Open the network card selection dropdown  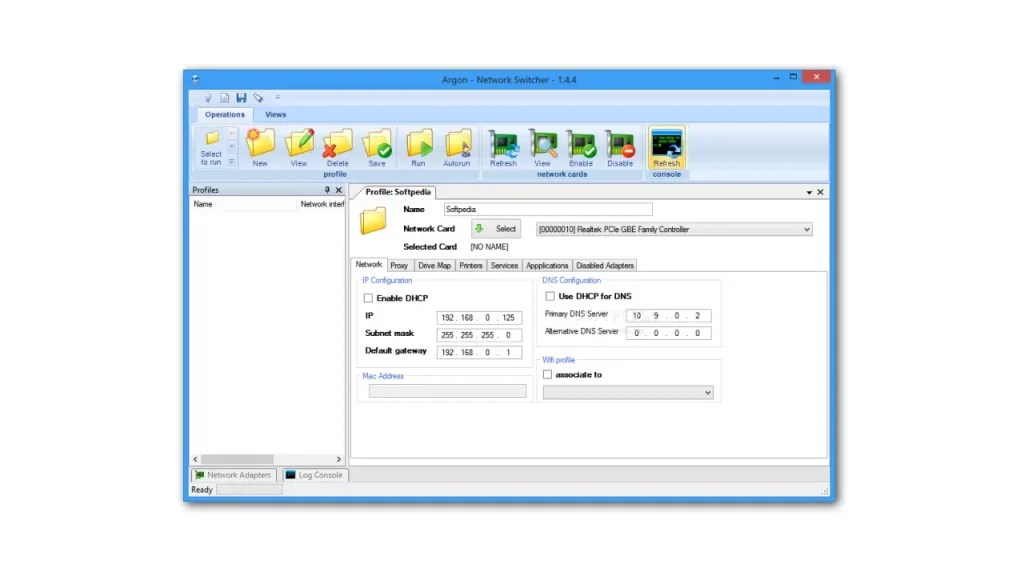coord(806,228)
